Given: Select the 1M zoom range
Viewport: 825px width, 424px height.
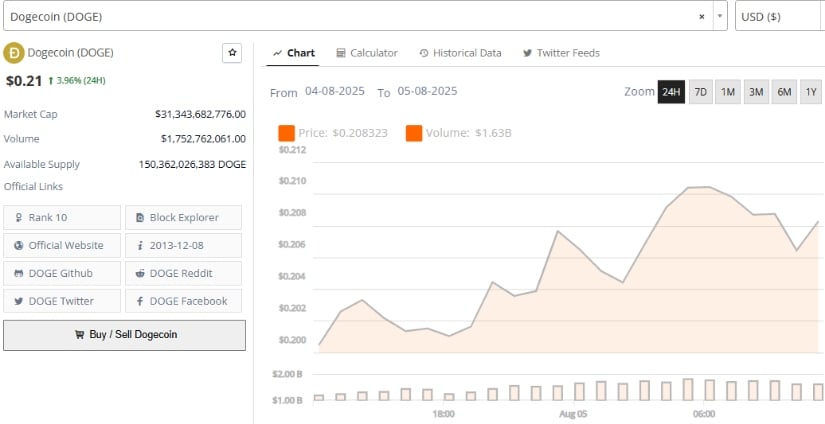Looking at the screenshot, I should pyautogui.click(x=728, y=92).
